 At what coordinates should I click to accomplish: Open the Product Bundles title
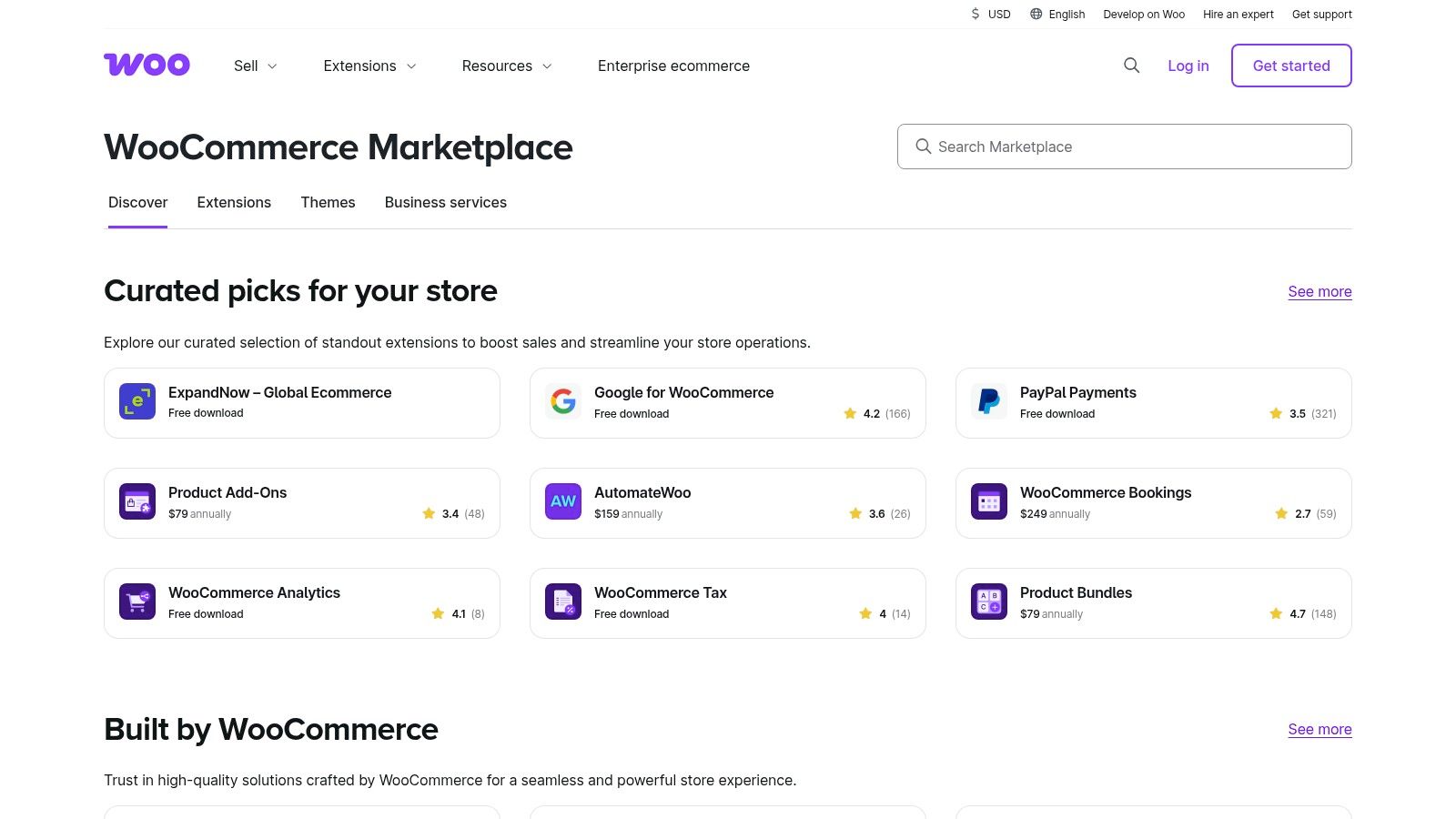(1076, 592)
